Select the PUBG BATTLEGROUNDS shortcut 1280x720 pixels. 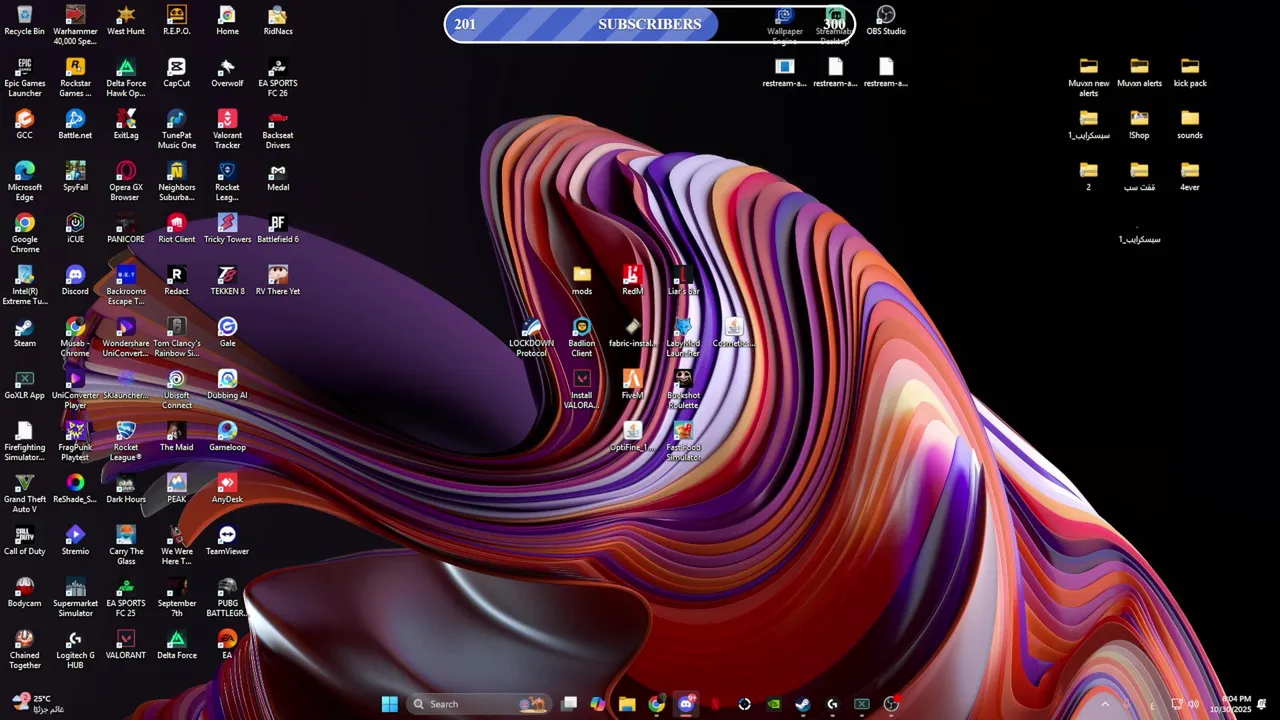pos(227,597)
